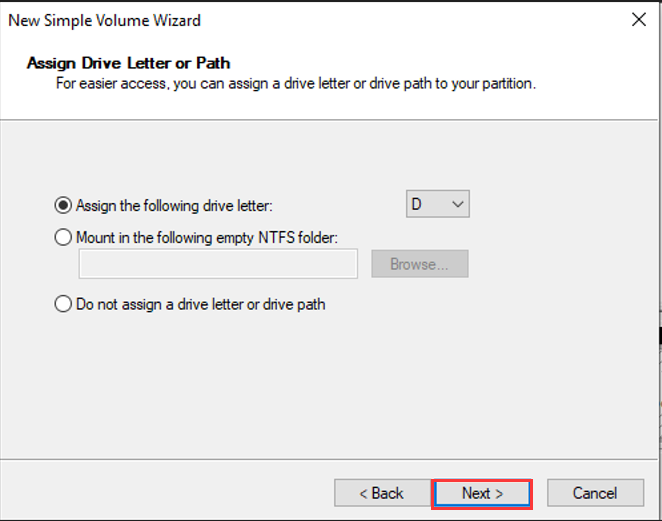Screen dimensions: 662x521
Task: Click the 'For easier access' description text
Action: (295, 84)
